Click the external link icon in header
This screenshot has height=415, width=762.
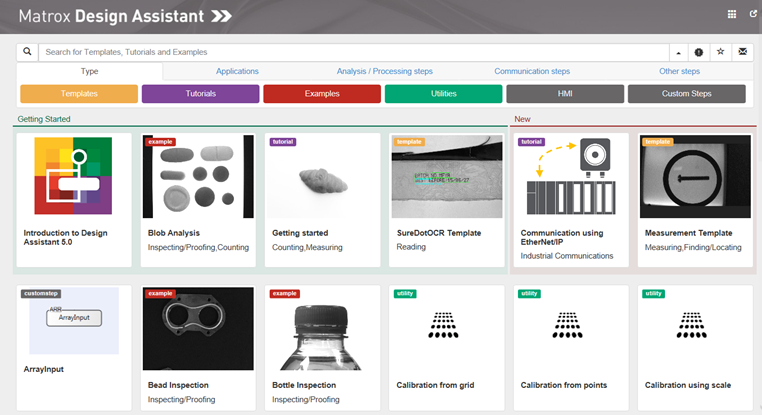(753, 14)
